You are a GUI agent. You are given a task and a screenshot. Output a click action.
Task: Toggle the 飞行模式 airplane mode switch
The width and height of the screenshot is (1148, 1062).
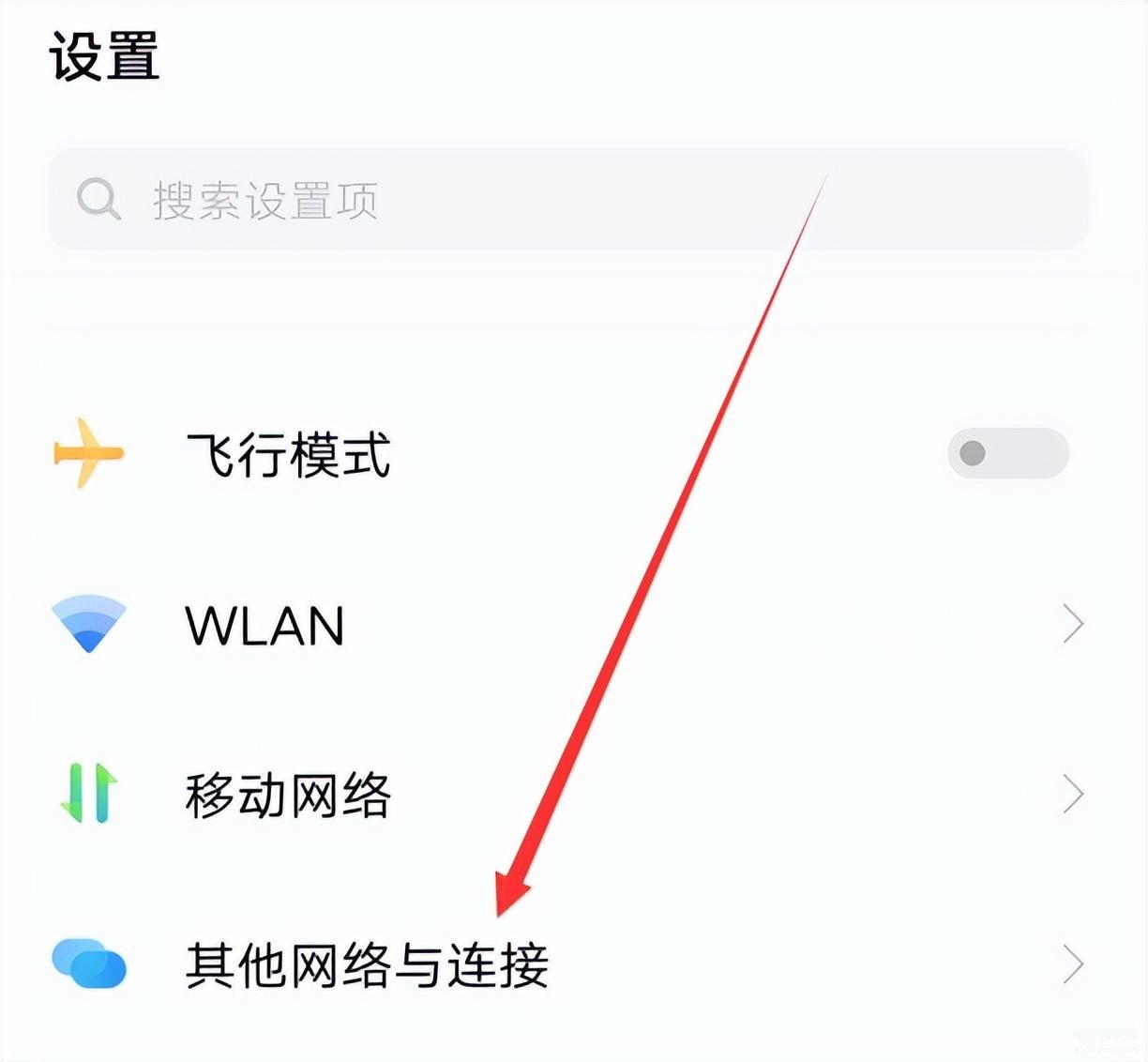pyautogui.click(x=1008, y=453)
